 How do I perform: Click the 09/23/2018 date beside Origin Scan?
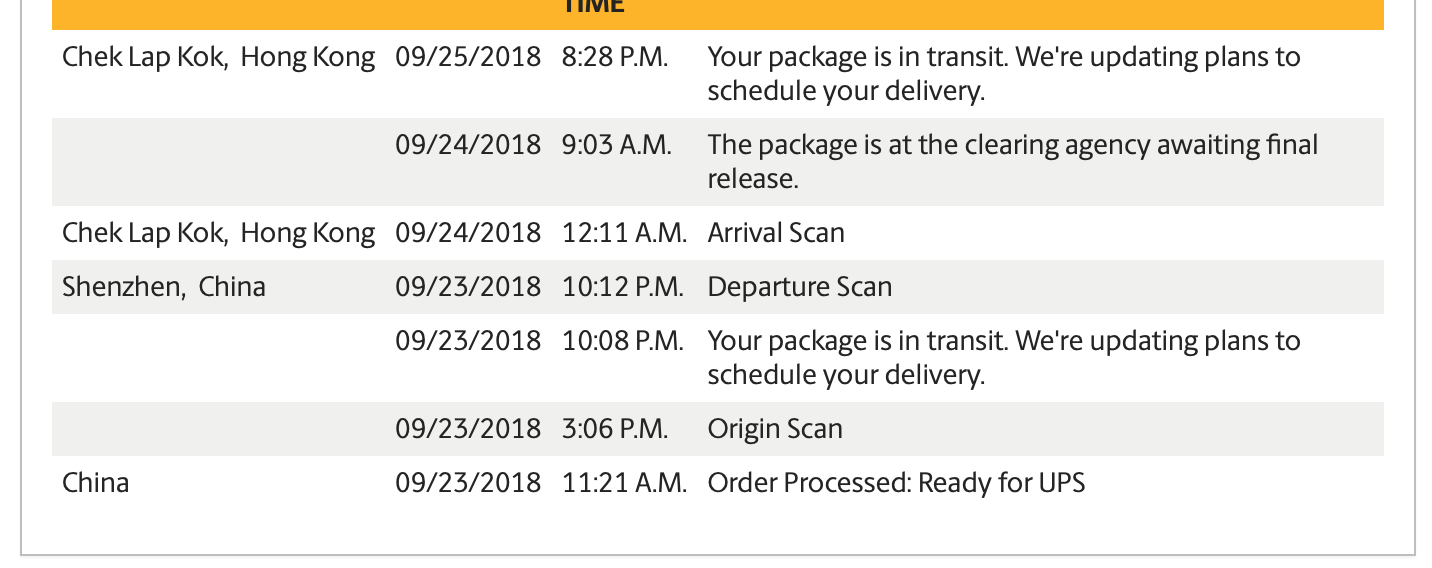(x=468, y=429)
